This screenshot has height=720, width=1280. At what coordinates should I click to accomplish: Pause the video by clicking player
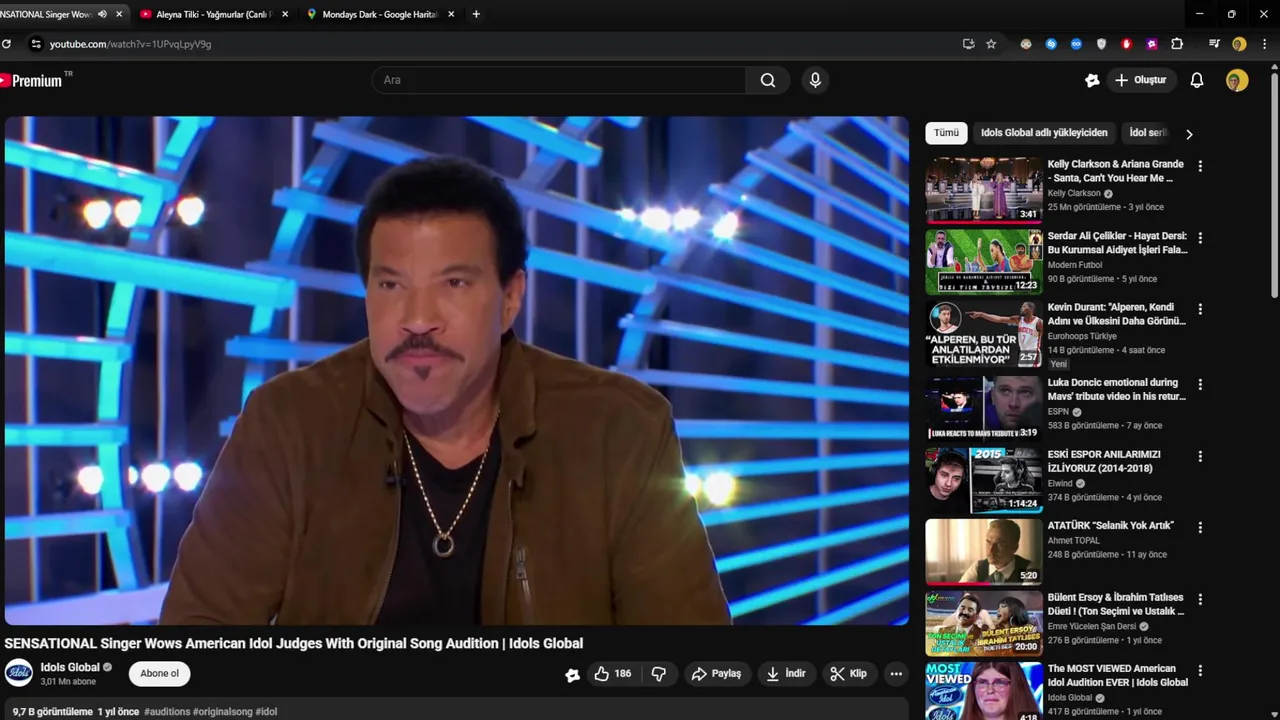(x=457, y=370)
